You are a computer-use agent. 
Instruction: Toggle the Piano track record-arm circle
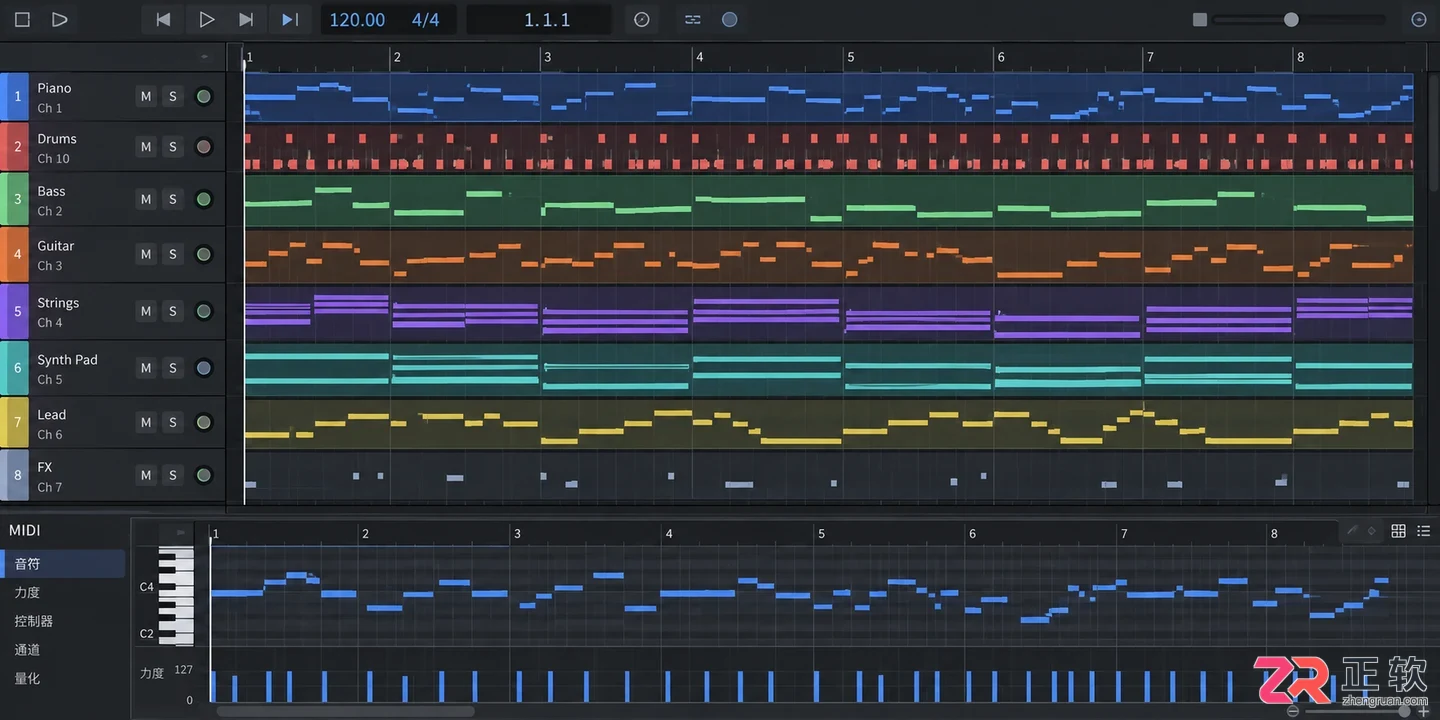coord(204,96)
